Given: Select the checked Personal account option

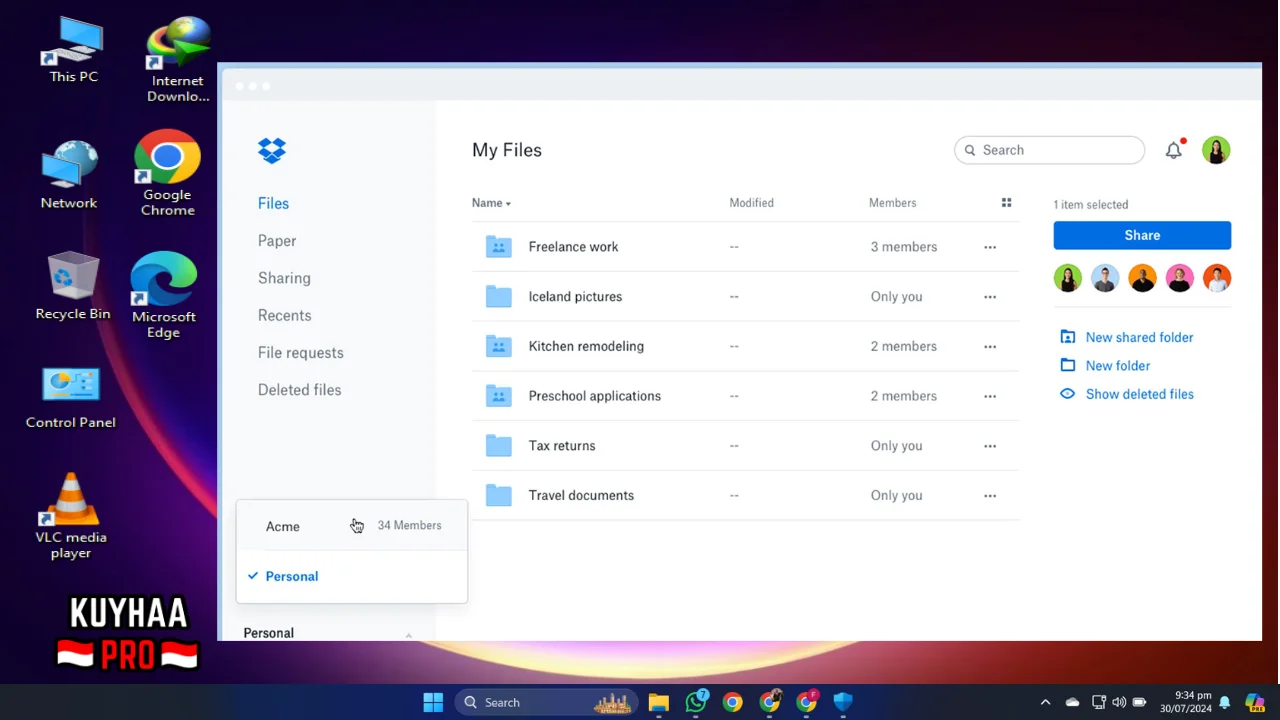Looking at the screenshot, I should tap(352, 576).
